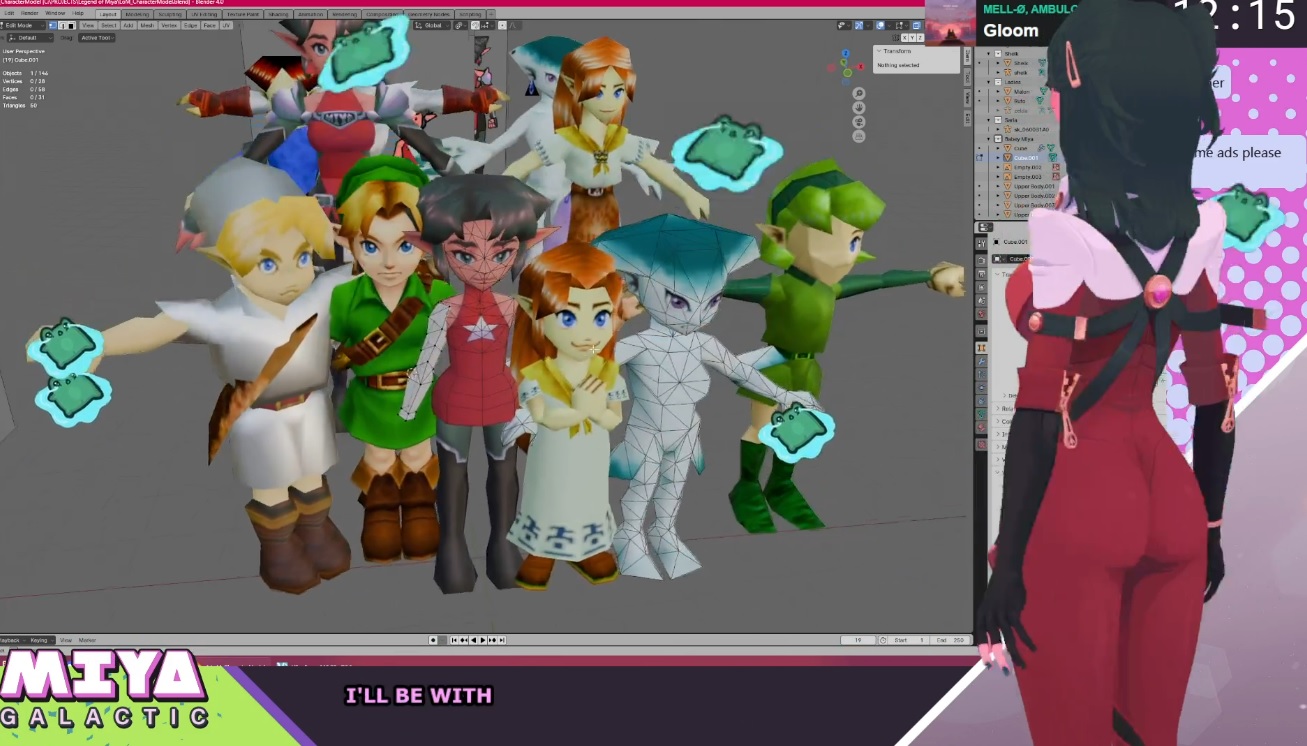Image resolution: width=1307 pixels, height=746 pixels.
Task: Open the Texture properties tab icon
Action: click(x=982, y=443)
